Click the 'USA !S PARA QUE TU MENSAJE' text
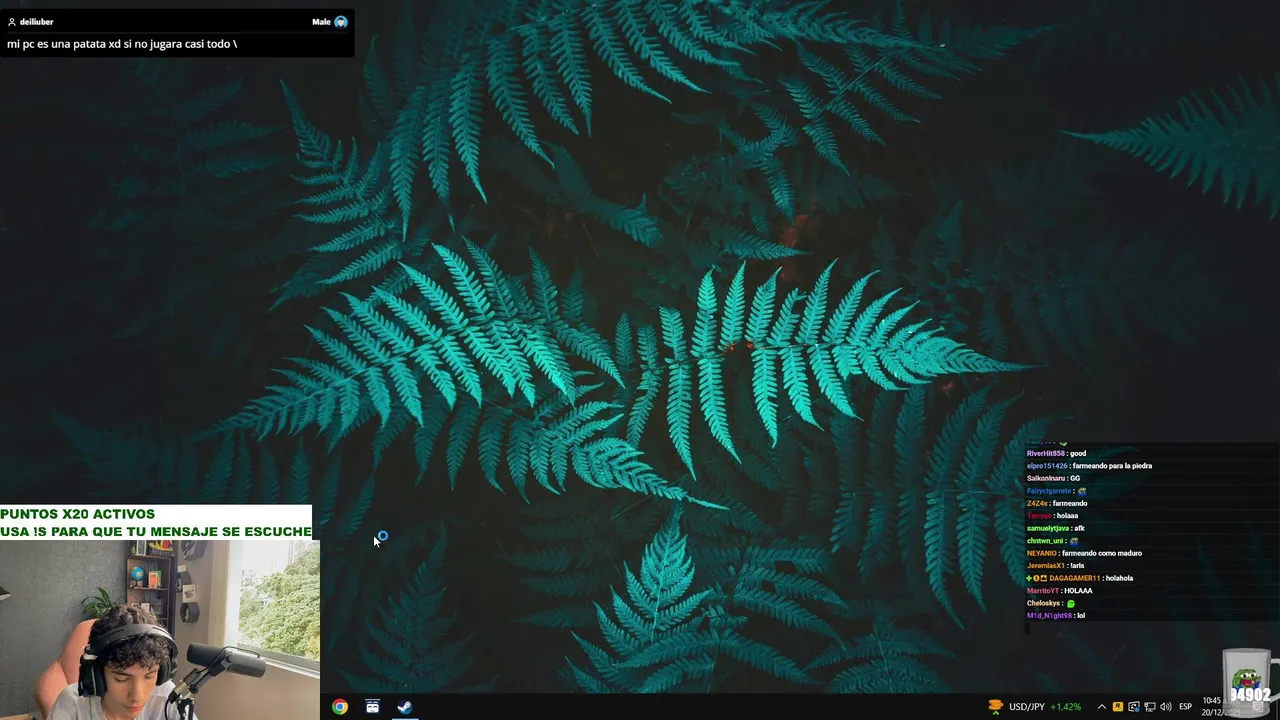Image resolution: width=1280 pixels, height=720 pixels. (155, 531)
